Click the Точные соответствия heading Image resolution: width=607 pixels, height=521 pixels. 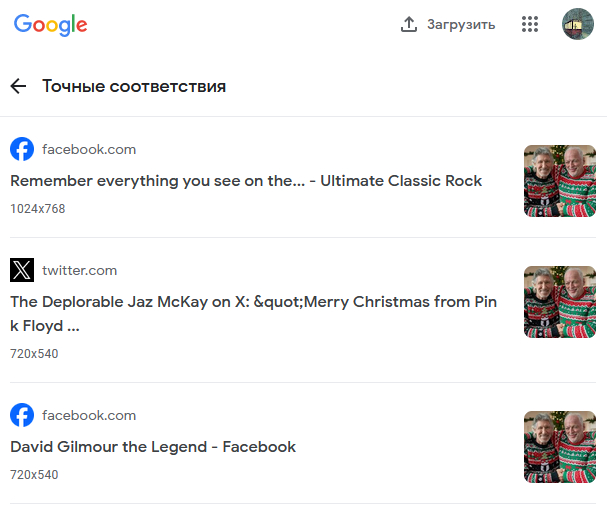tap(134, 86)
